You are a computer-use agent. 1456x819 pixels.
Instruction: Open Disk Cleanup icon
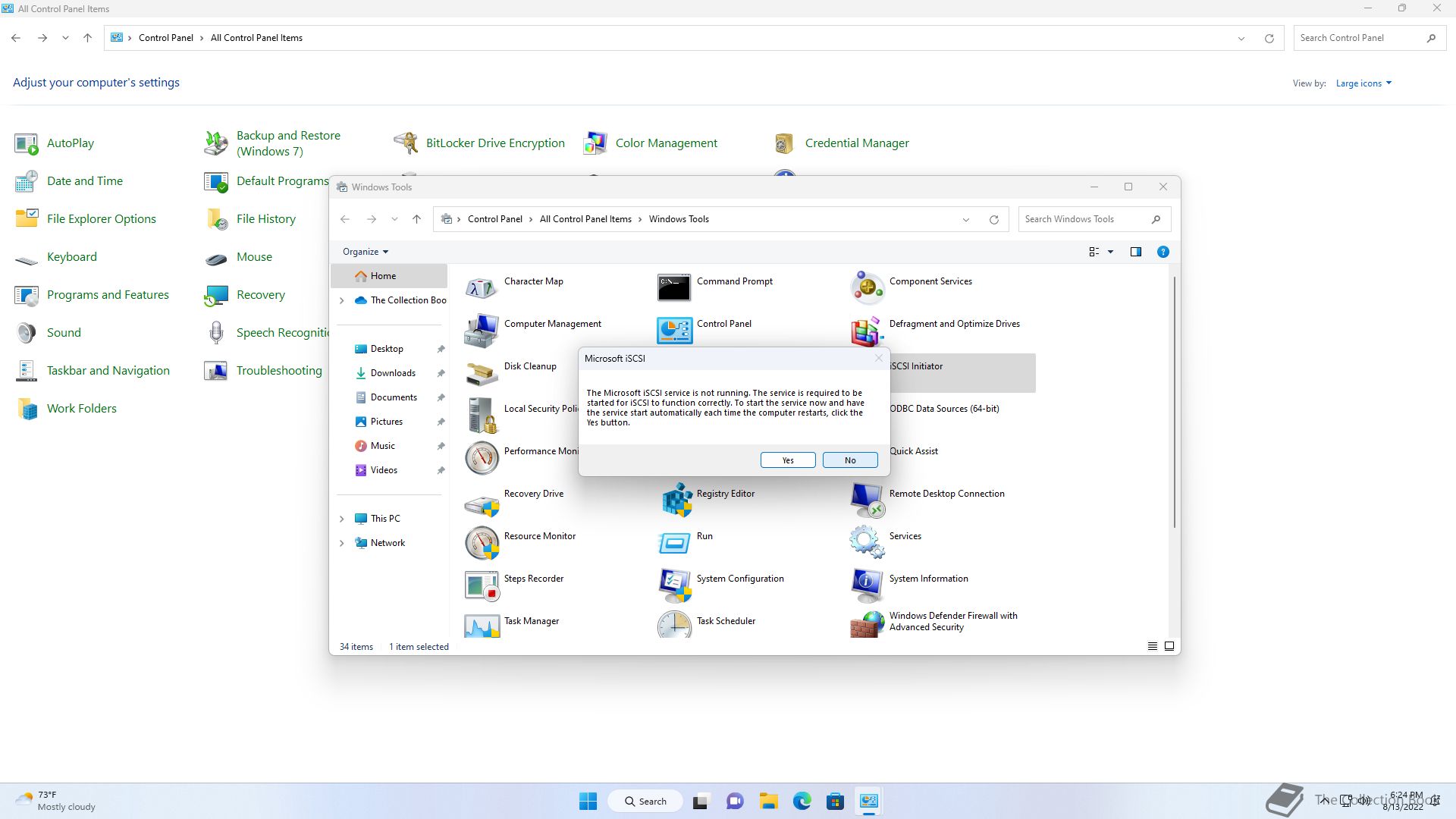pyautogui.click(x=482, y=373)
